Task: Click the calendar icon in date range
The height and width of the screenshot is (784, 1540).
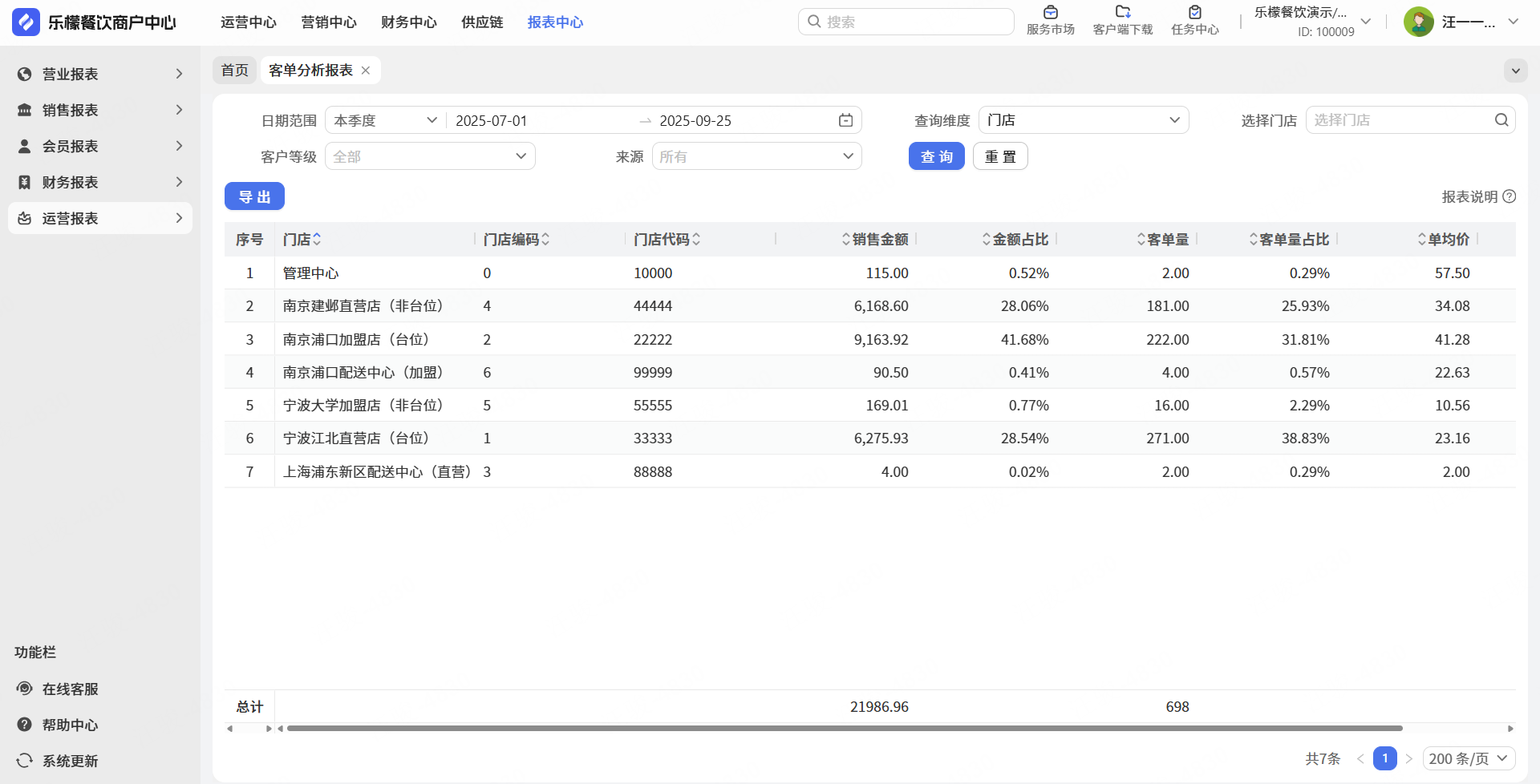Action: pyautogui.click(x=845, y=120)
